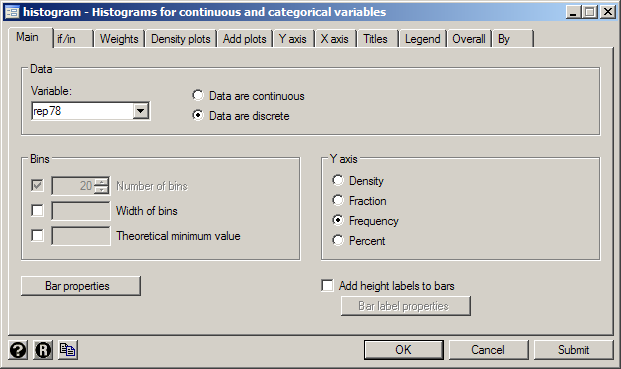Image resolution: width=621 pixels, height=369 pixels.
Task: Click the Theoretical minimum value input field
Action: coord(81,236)
